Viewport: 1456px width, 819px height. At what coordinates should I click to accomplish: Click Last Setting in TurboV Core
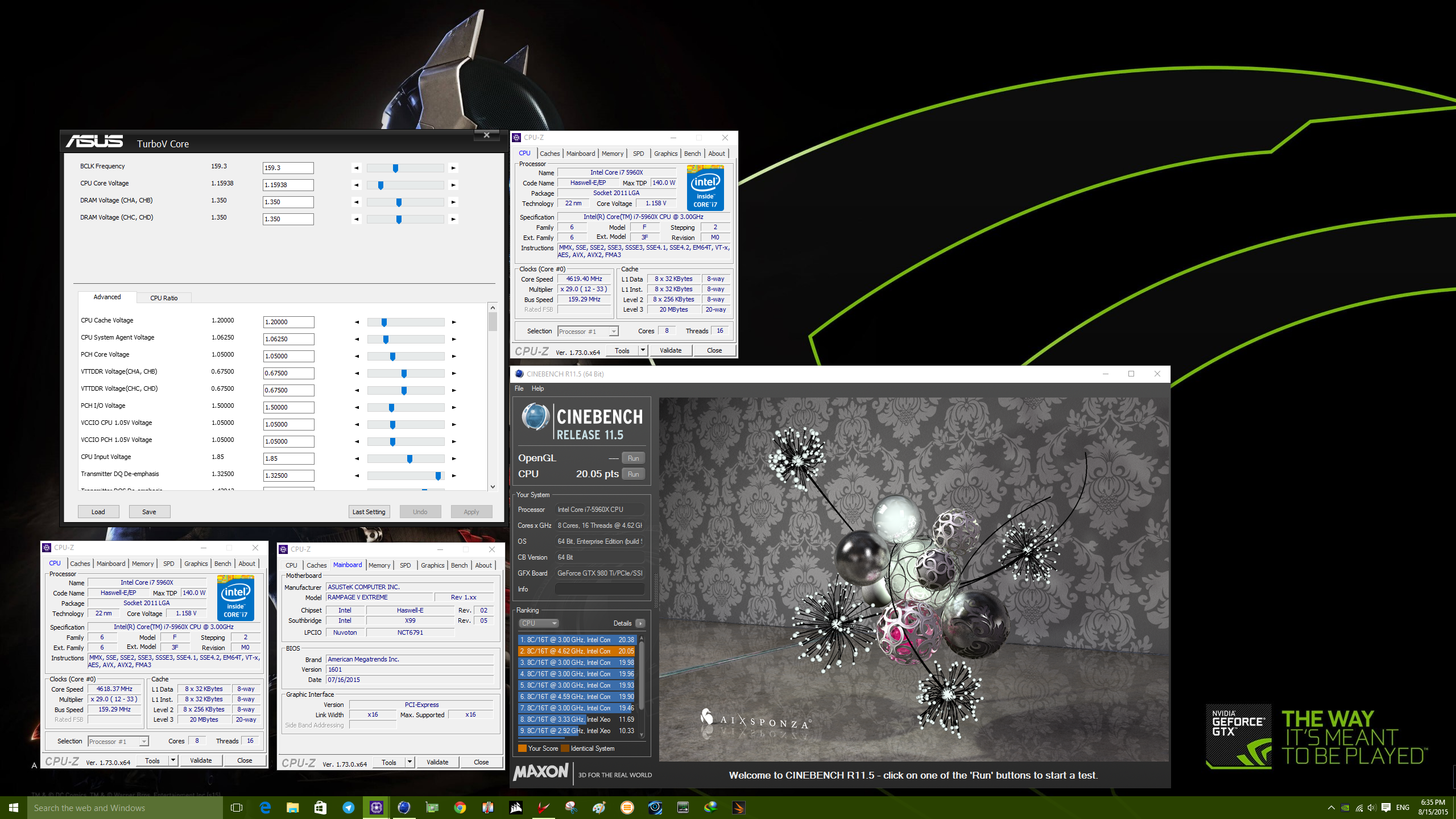click(x=369, y=512)
